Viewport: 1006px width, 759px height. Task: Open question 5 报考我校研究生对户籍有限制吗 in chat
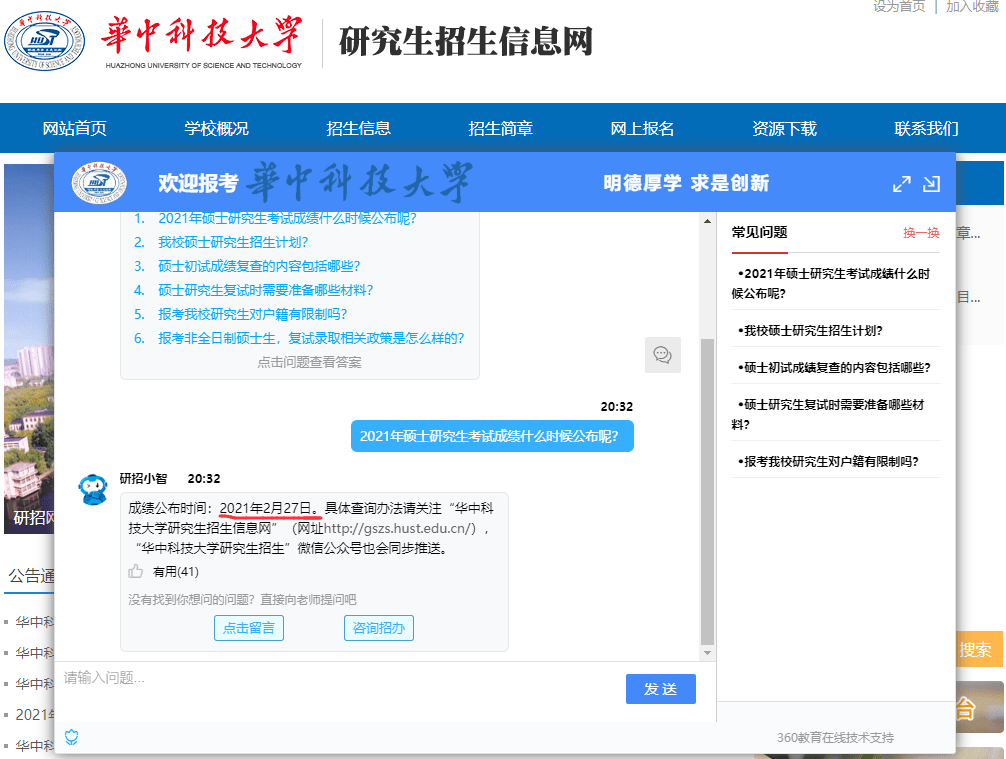click(253, 314)
